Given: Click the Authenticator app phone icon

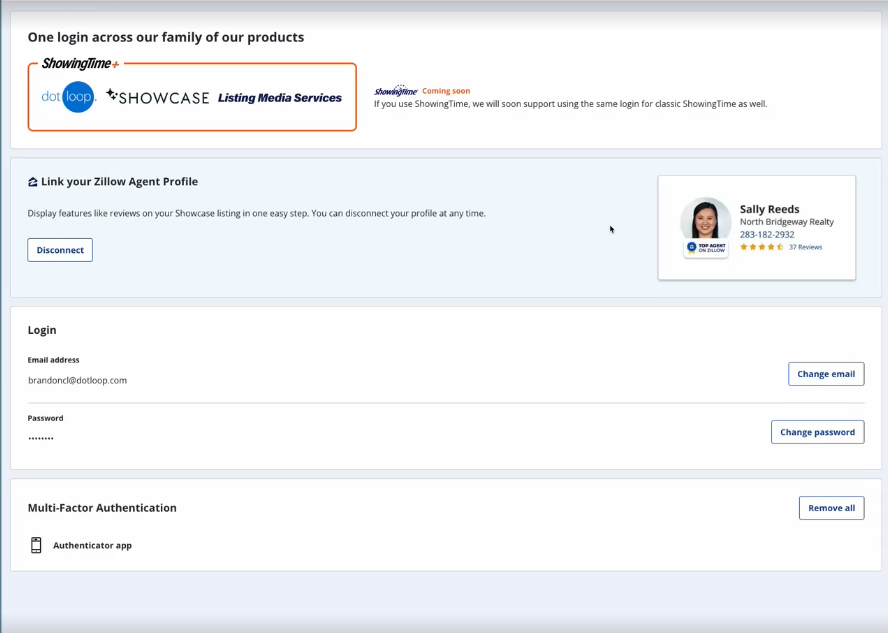Looking at the screenshot, I should (x=36, y=545).
